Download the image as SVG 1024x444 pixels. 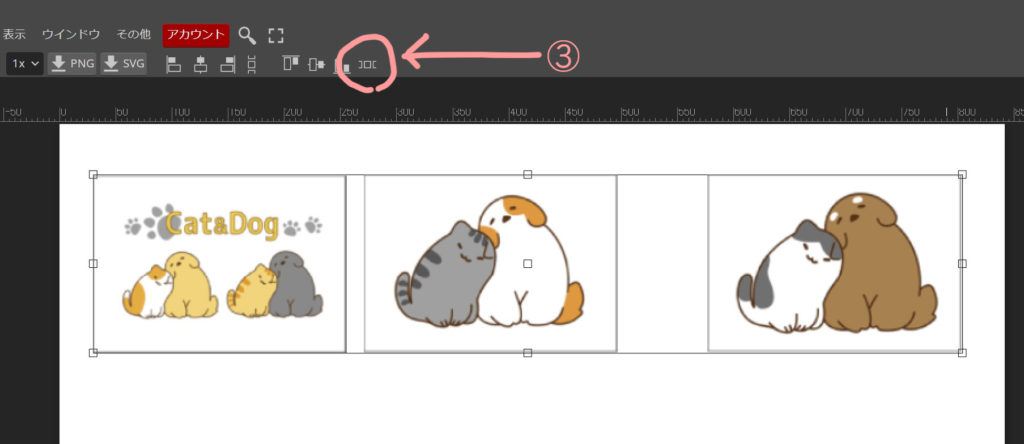tap(123, 64)
